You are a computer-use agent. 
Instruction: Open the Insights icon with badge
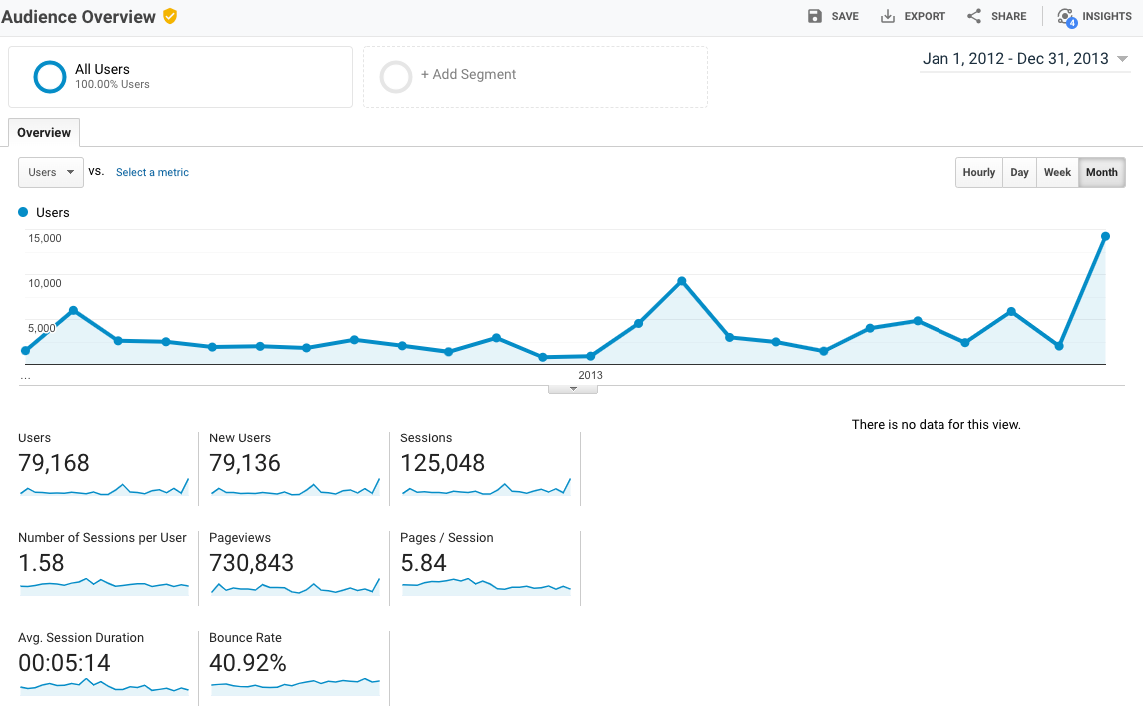[1066, 17]
